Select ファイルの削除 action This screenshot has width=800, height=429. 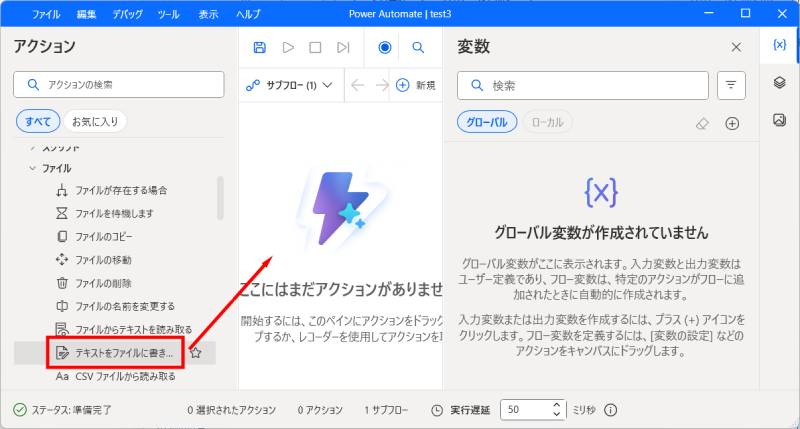tap(93, 283)
